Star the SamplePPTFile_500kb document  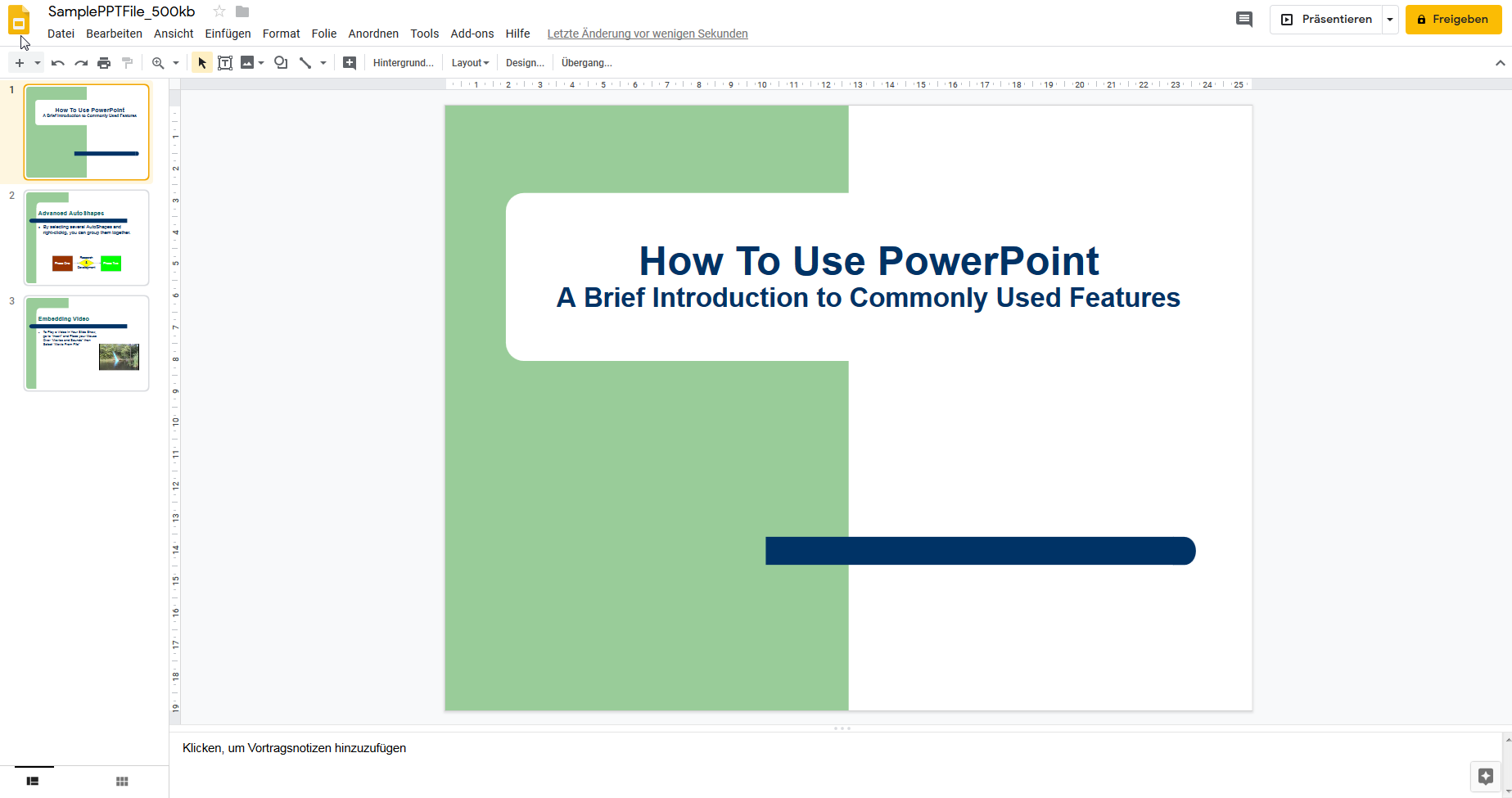tap(219, 11)
